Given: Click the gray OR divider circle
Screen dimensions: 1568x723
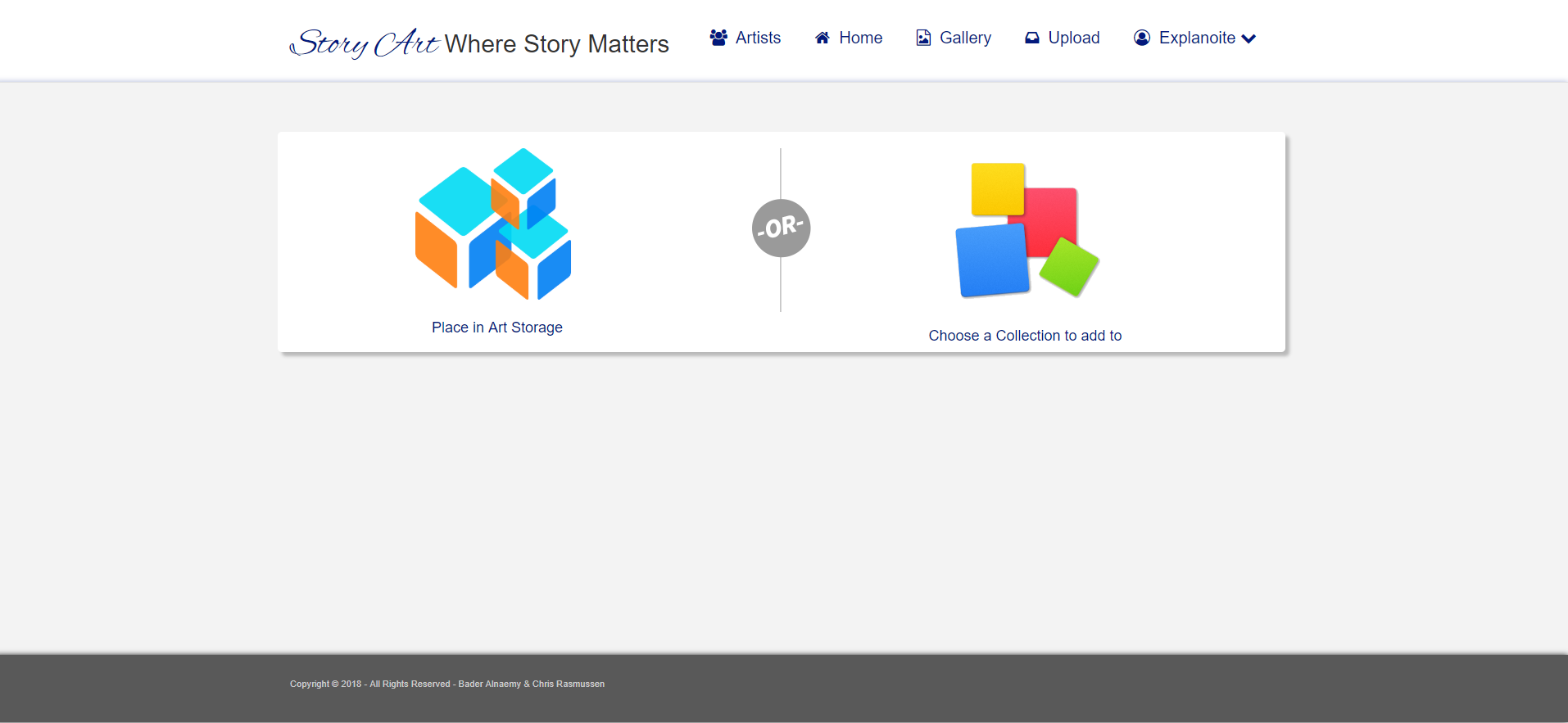Looking at the screenshot, I should (x=781, y=228).
